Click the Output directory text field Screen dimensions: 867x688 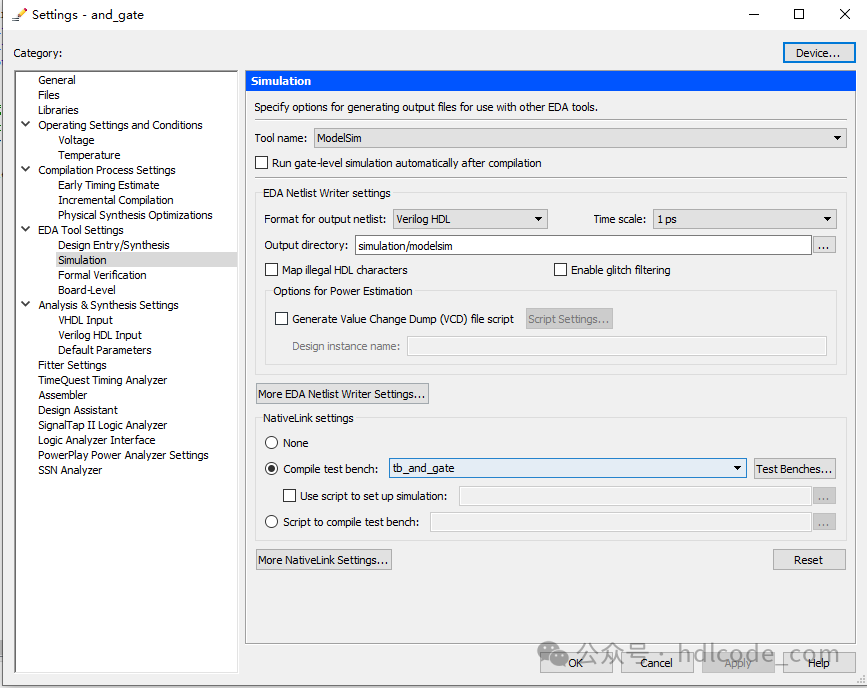pyautogui.click(x=583, y=246)
